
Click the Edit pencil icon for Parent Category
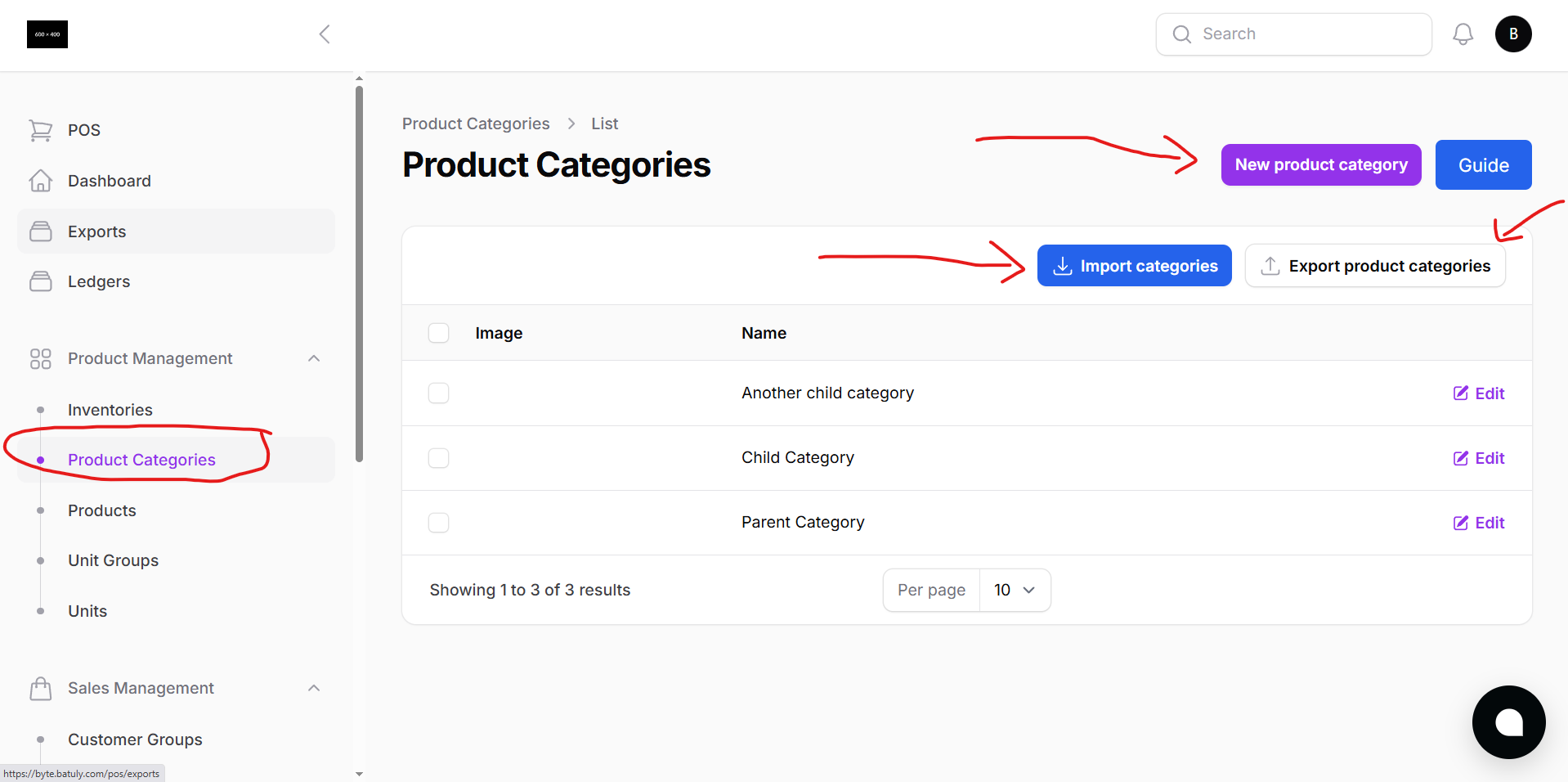click(x=1461, y=523)
